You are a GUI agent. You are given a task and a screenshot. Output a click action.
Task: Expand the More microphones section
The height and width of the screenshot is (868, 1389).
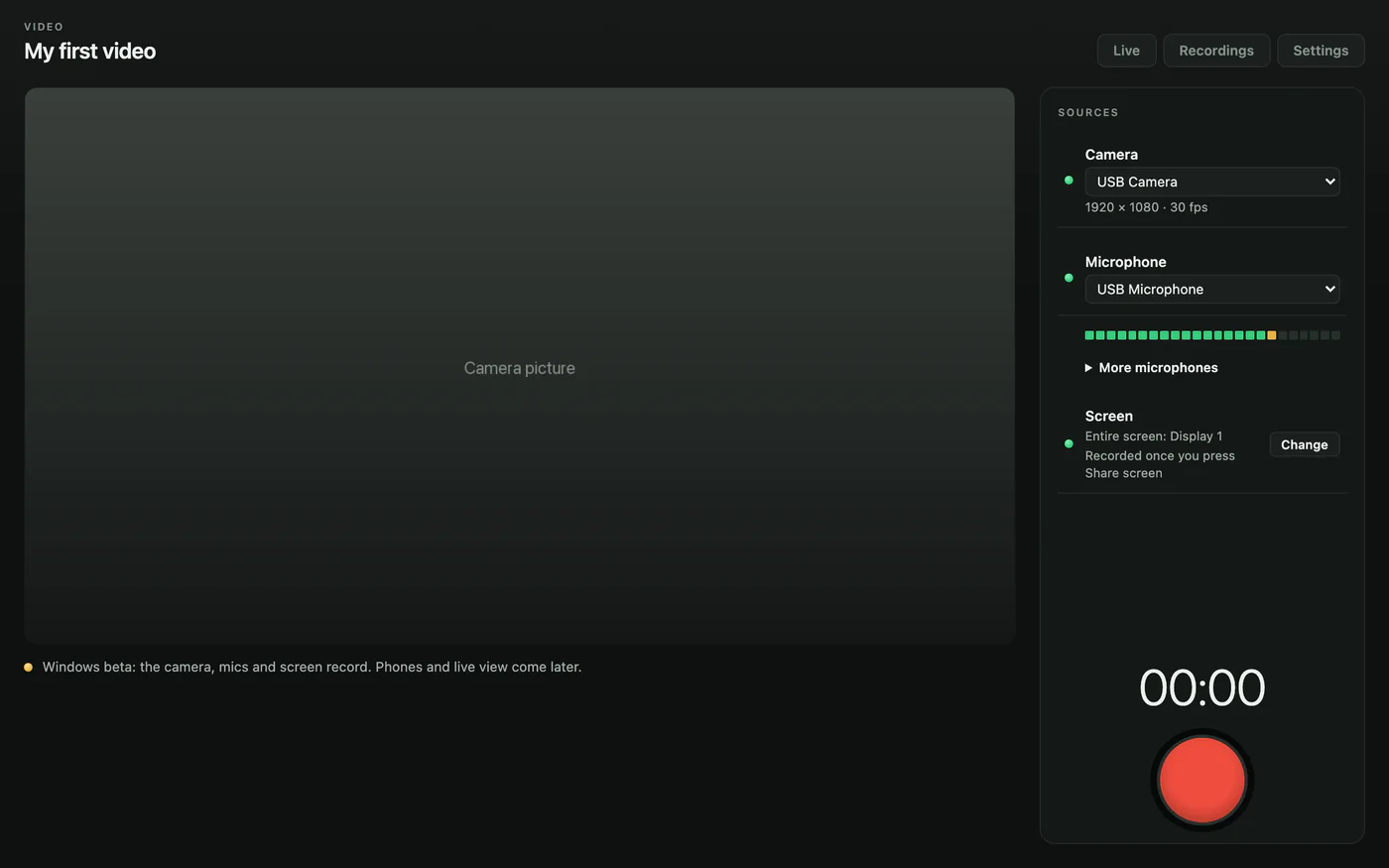[1151, 367]
